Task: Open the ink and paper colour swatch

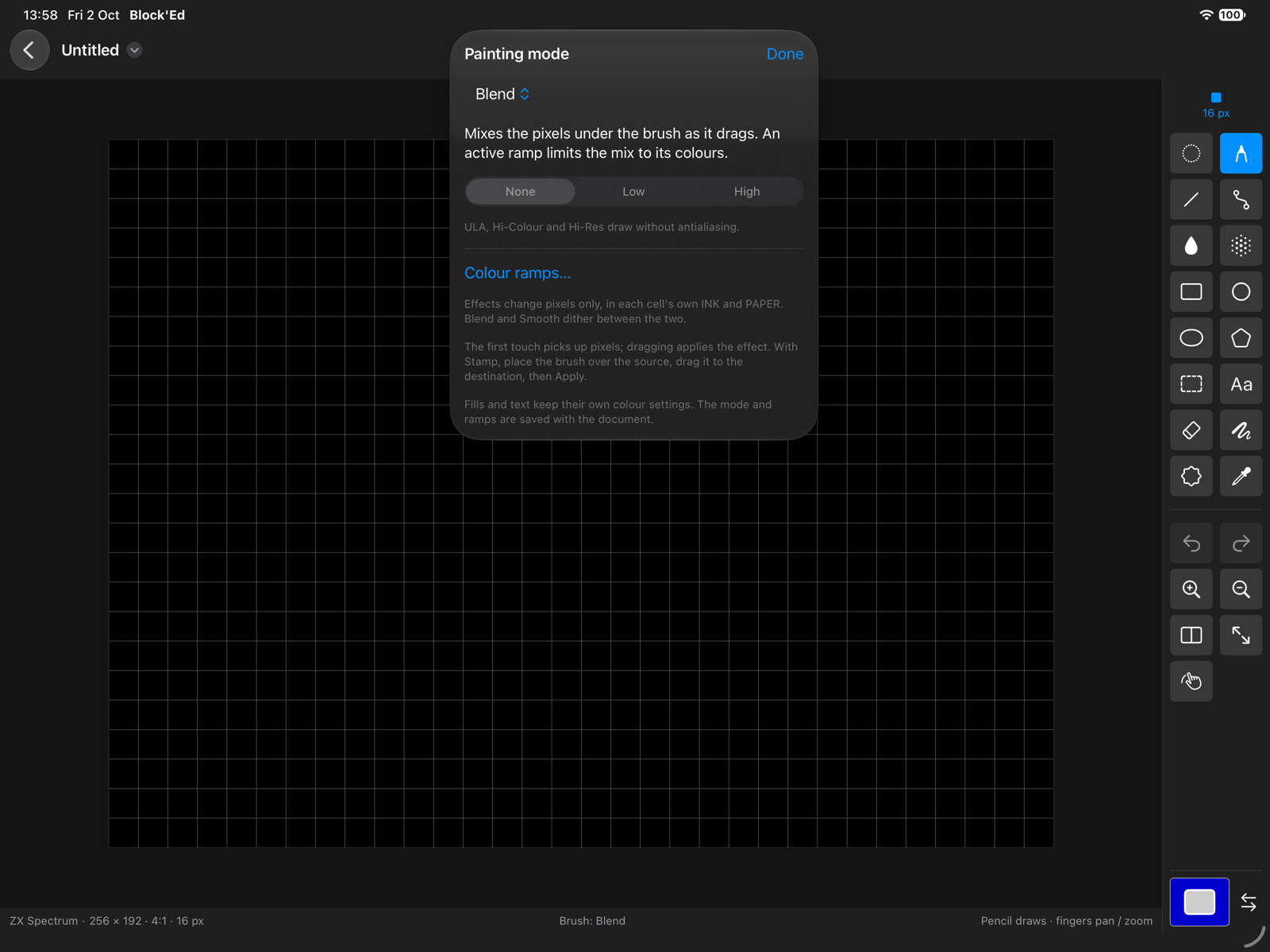Action: click(1199, 902)
